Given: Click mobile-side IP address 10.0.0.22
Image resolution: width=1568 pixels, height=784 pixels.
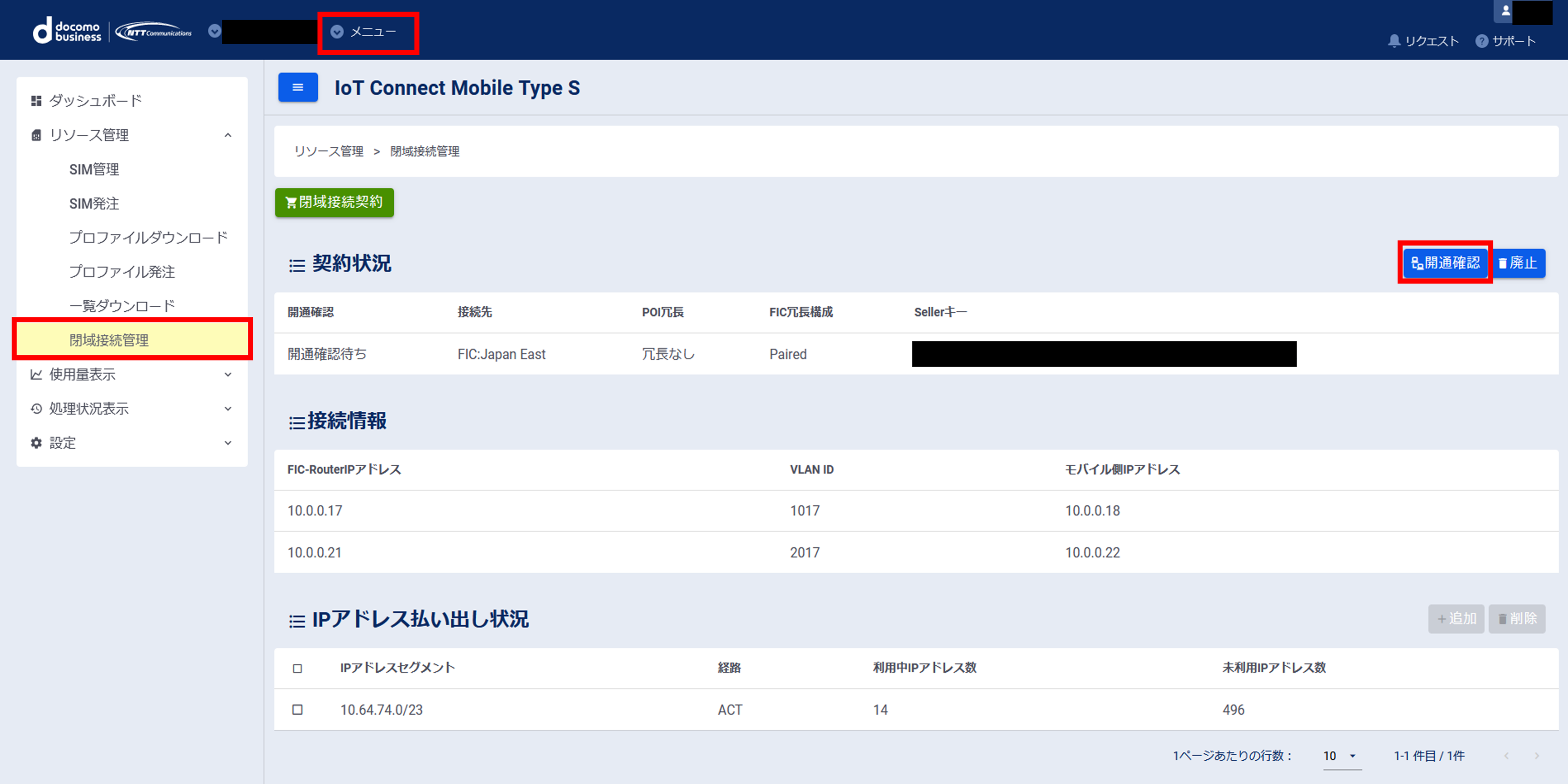Looking at the screenshot, I should (x=1093, y=553).
